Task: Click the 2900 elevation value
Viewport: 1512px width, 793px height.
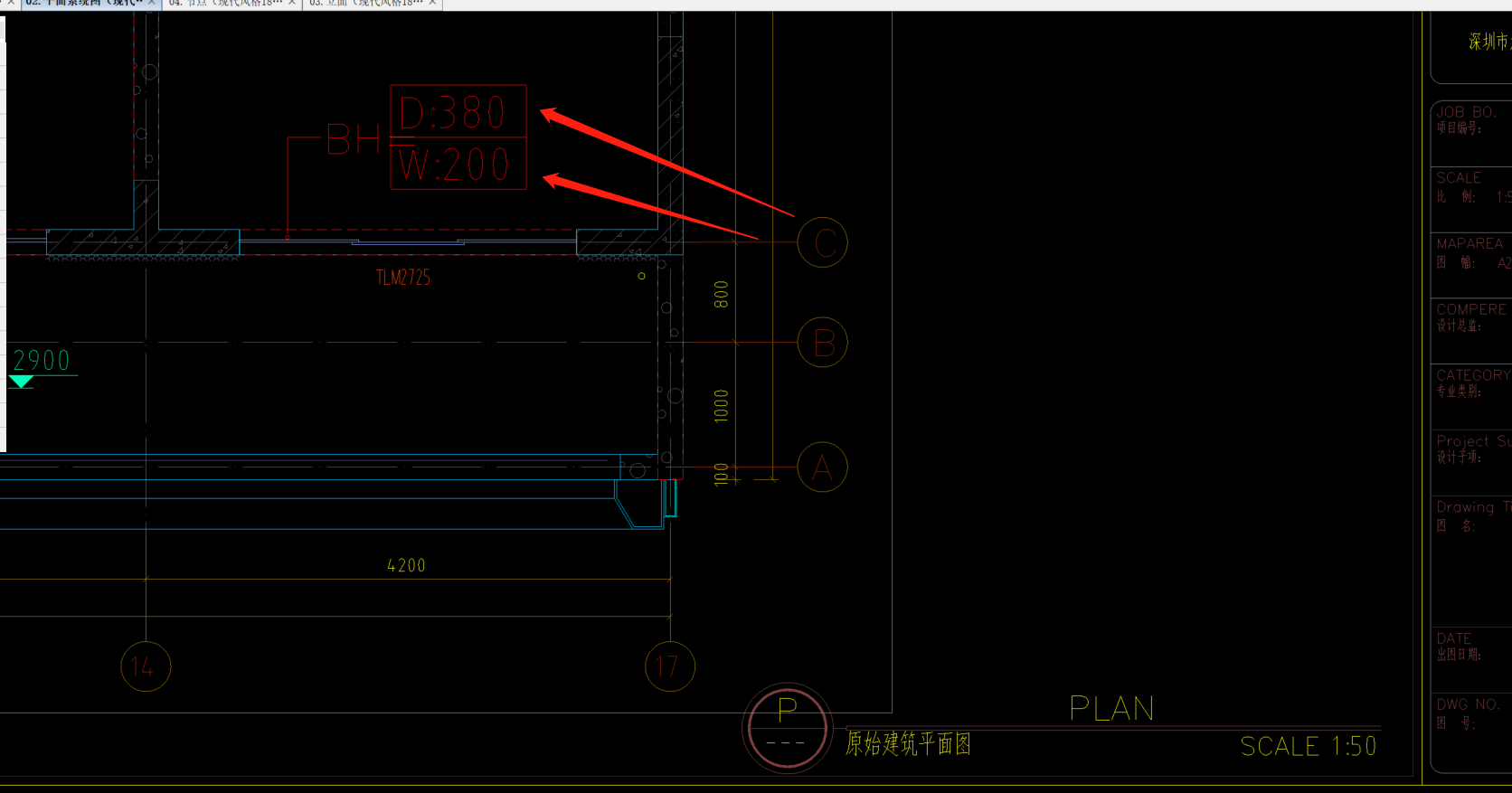Action: click(42, 361)
